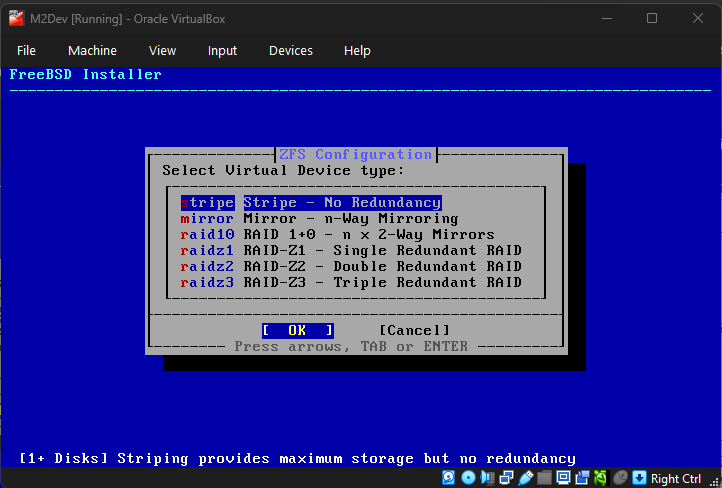The image size is (722, 488).
Task: Open the optical drive status icon
Action: (468, 478)
